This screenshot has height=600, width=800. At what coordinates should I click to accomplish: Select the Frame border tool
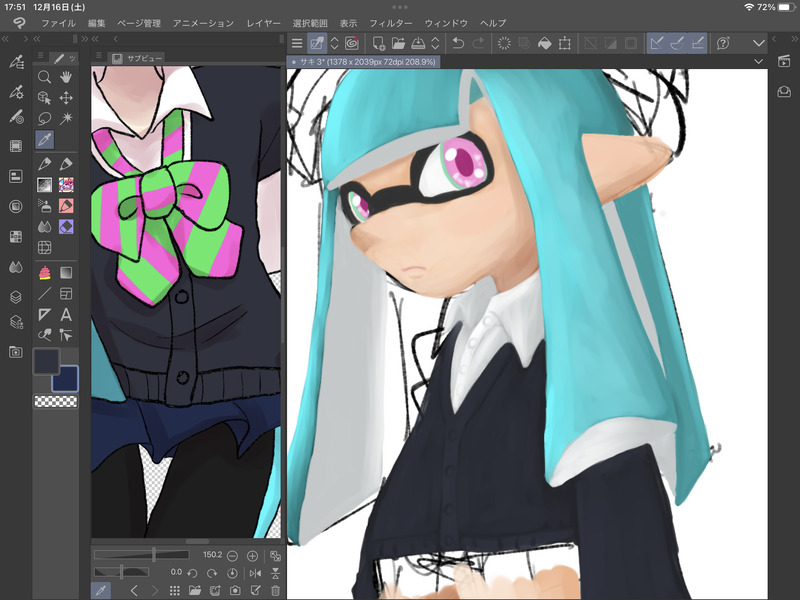click(66, 293)
